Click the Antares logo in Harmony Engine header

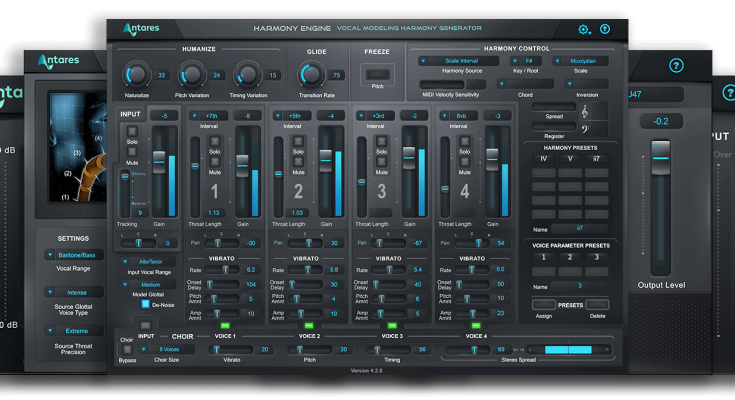[x=142, y=29]
